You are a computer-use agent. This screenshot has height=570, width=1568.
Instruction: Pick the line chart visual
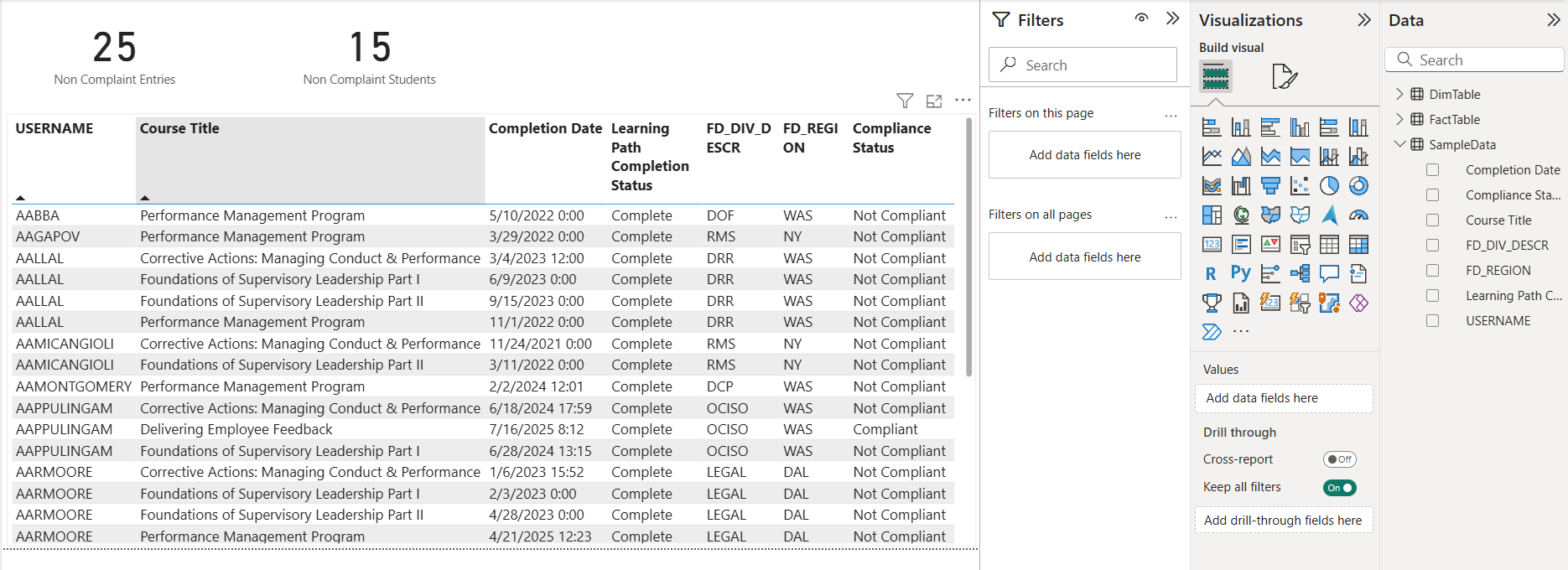(x=1212, y=157)
